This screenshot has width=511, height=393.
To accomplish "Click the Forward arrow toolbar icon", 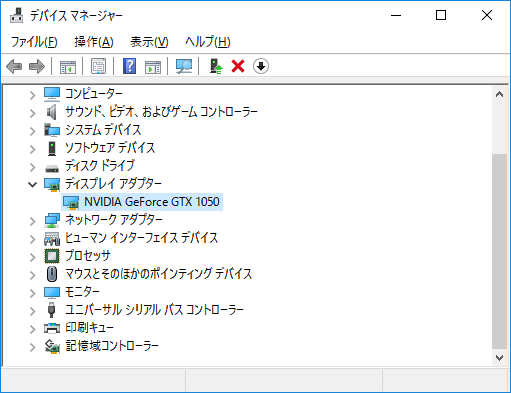I will pyautogui.click(x=37, y=66).
